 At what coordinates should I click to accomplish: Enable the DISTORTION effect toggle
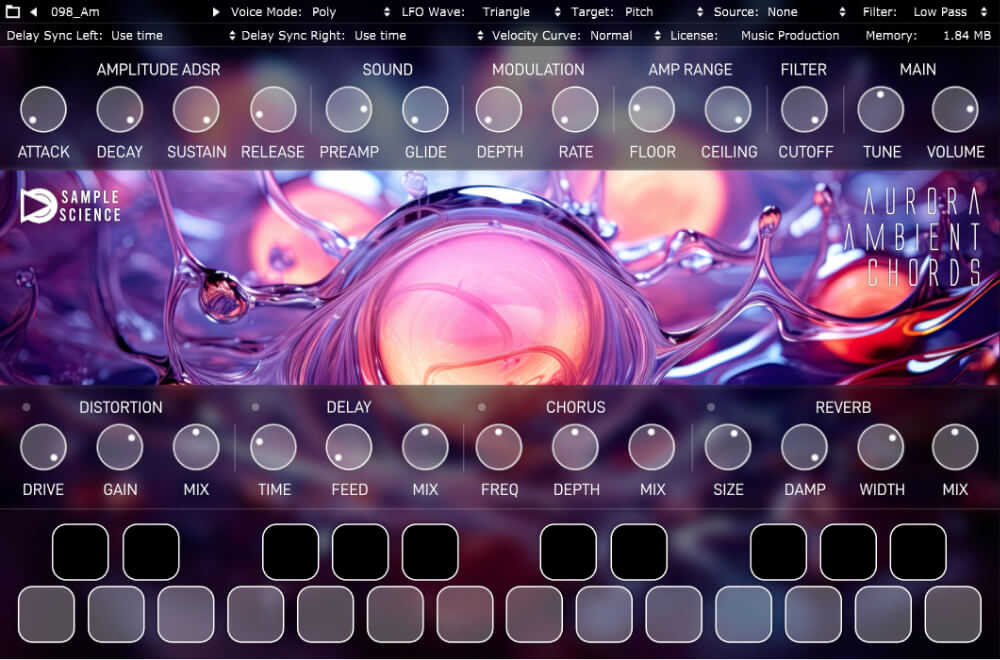tap(26, 407)
